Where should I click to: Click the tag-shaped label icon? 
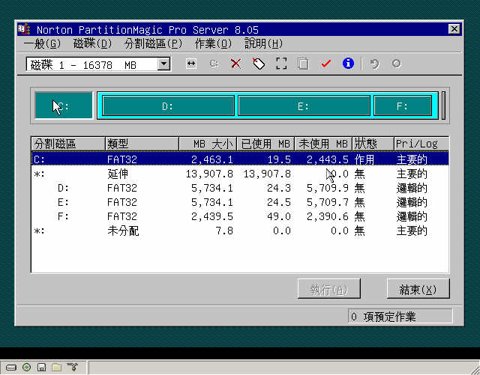(x=259, y=63)
